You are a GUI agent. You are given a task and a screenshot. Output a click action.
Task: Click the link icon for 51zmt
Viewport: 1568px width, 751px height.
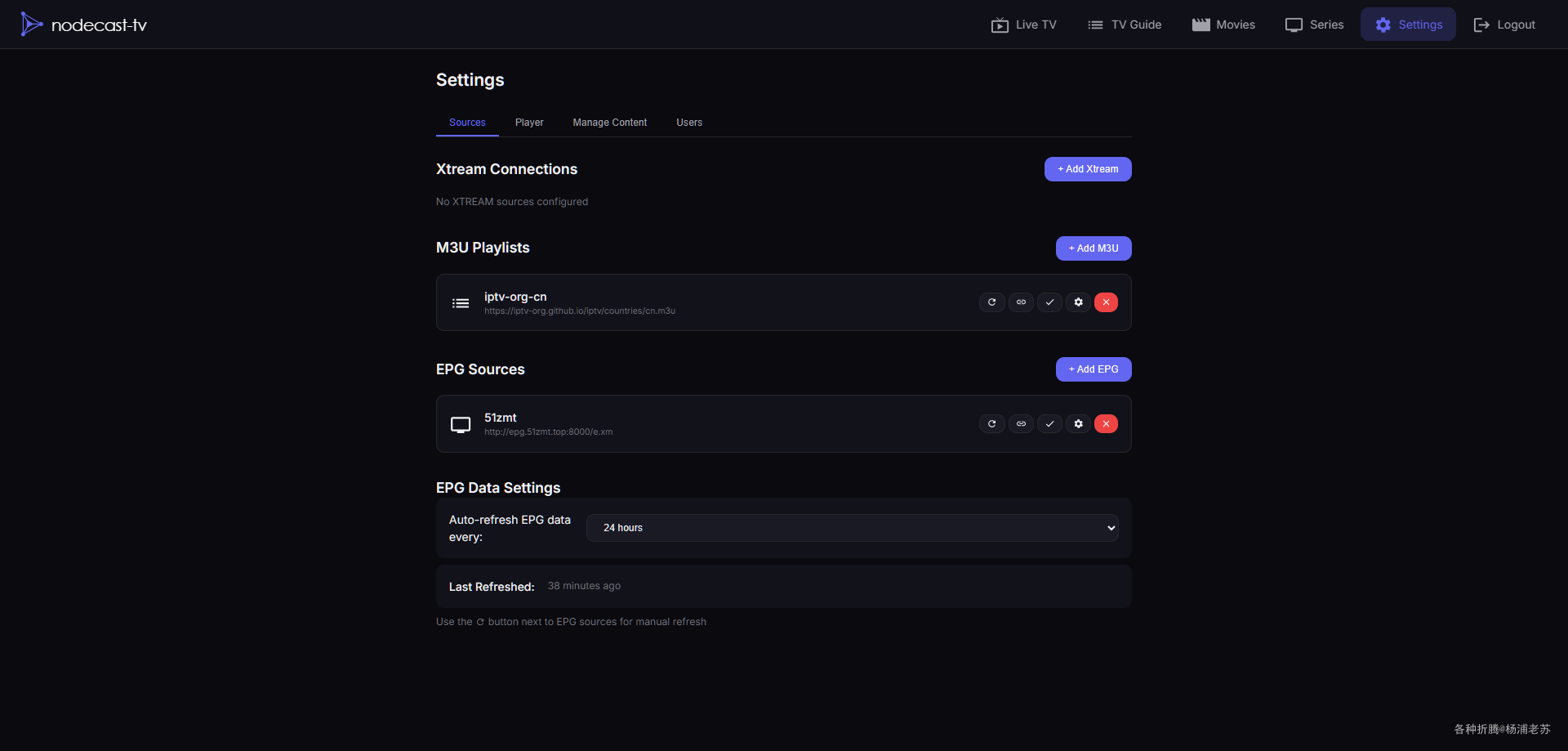pyautogui.click(x=1021, y=424)
